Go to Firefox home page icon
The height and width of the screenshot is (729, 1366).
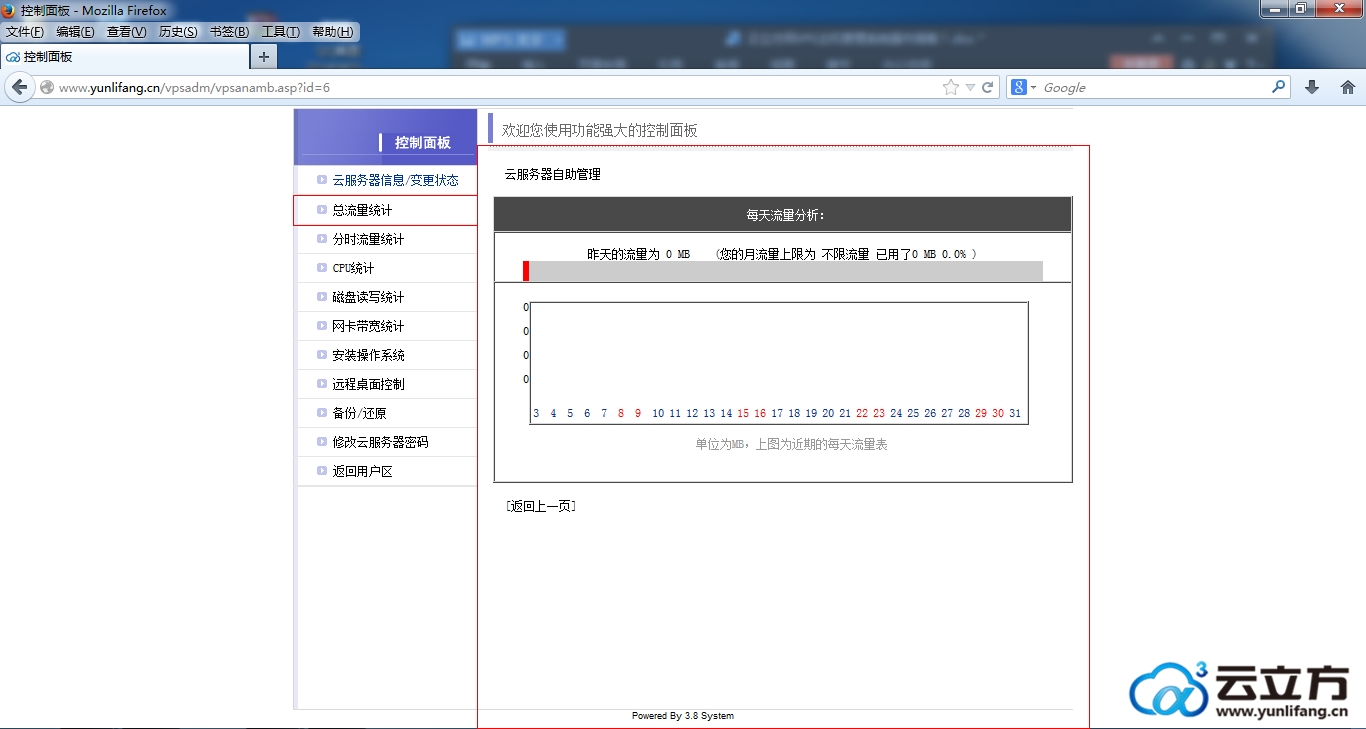coord(1347,87)
